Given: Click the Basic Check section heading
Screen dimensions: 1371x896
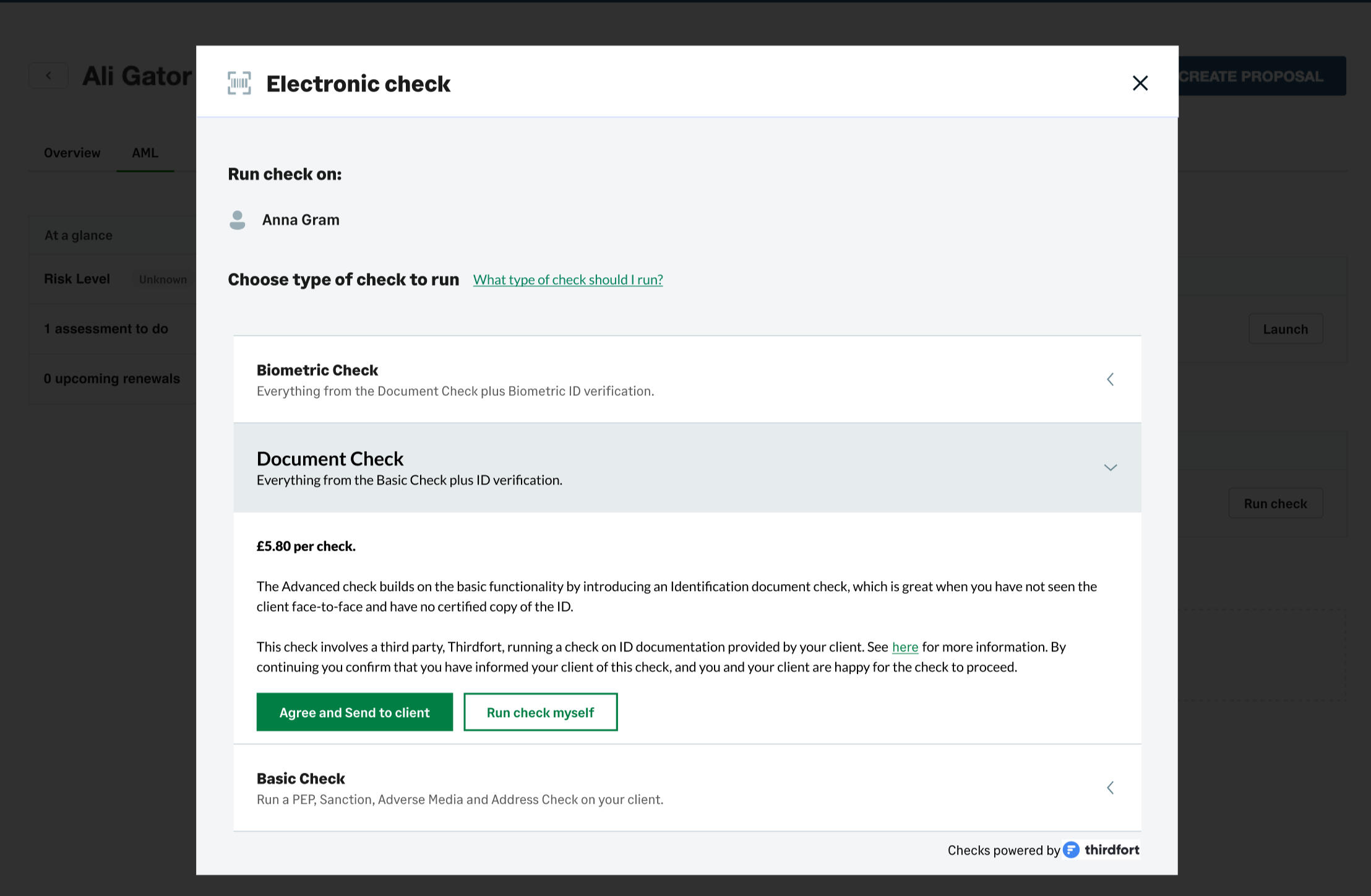Looking at the screenshot, I should click(301, 778).
